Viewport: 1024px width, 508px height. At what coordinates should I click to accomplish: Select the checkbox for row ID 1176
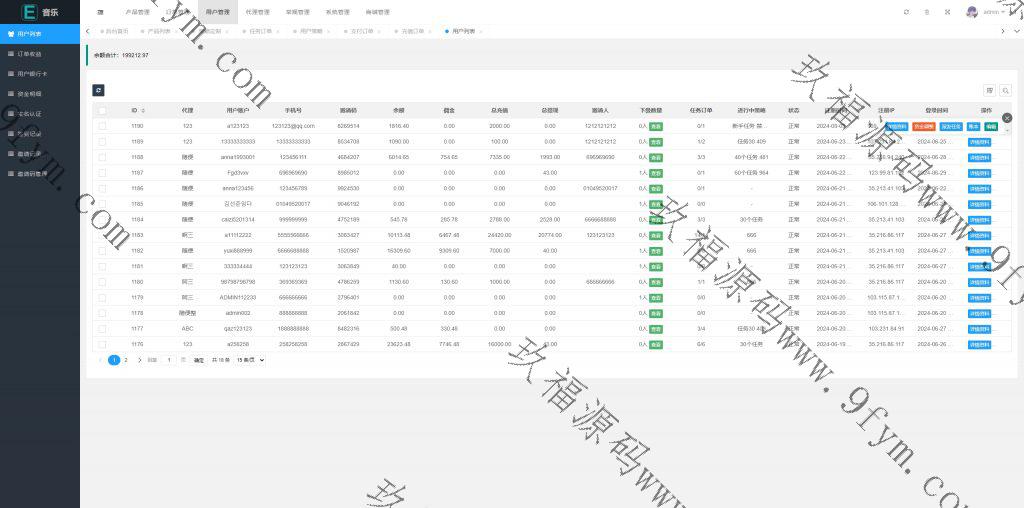click(103, 343)
